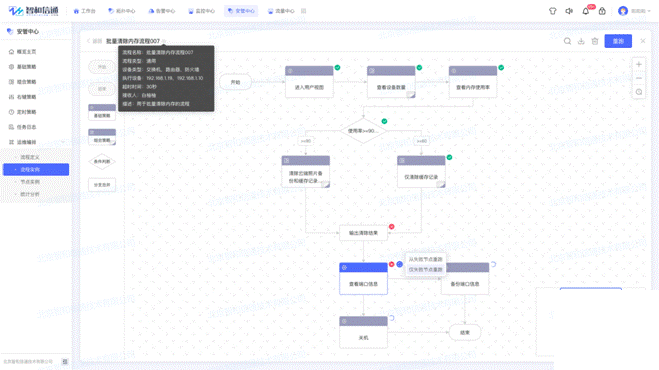Expand the 运维编排 sidebar submenu
The width and height of the screenshot is (659, 370).
point(36,142)
